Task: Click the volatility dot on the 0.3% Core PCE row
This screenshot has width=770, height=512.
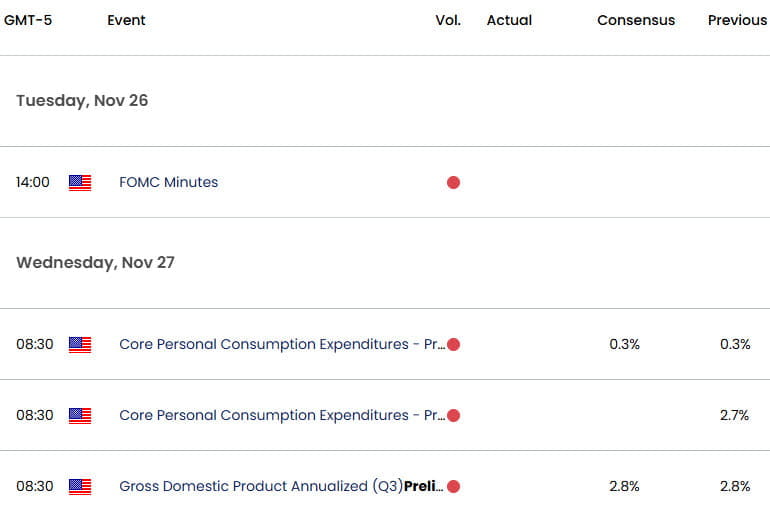Action: (x=453, y=345)
